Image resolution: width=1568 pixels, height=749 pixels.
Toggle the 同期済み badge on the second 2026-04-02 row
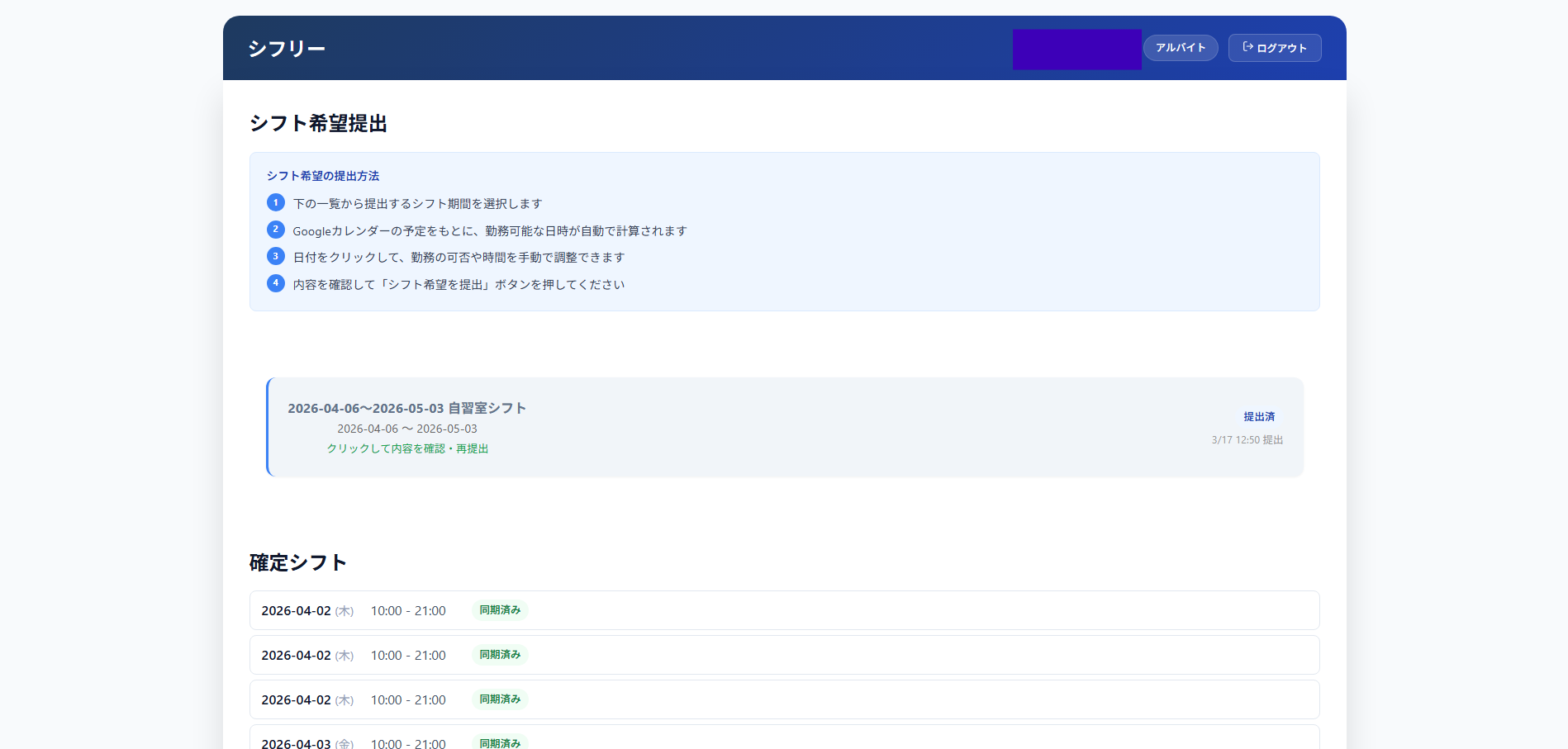[x=500, y=655]
